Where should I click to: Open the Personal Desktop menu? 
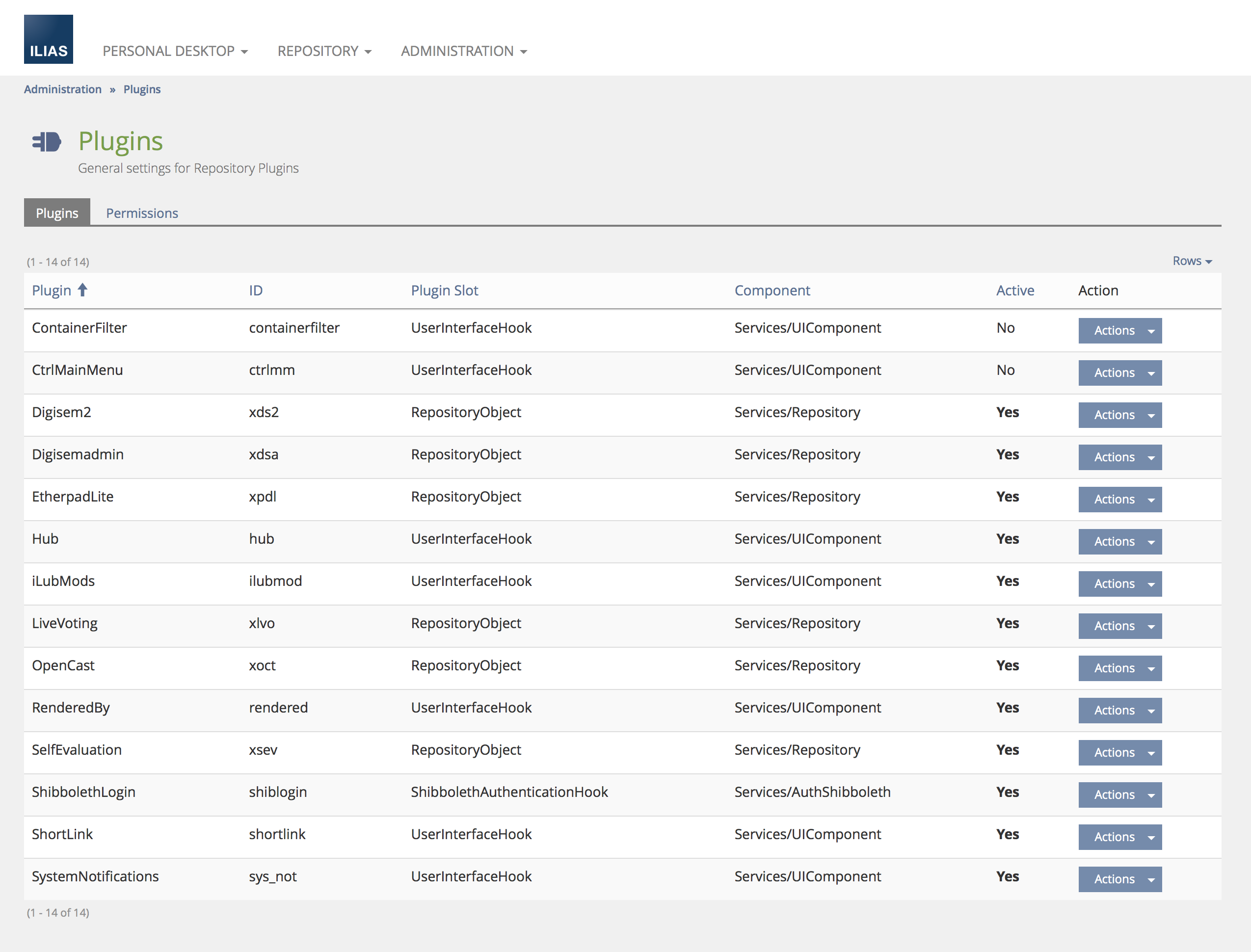(x=175, y=51)
